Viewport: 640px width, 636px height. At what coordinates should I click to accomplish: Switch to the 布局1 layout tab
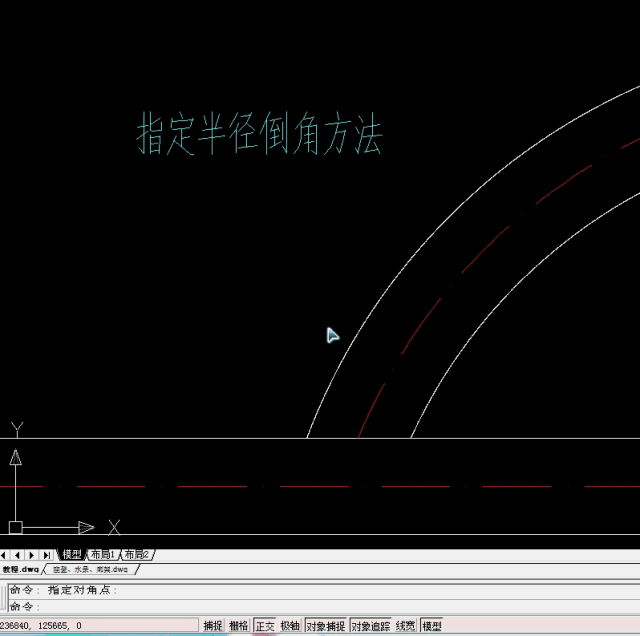point(102,554)
